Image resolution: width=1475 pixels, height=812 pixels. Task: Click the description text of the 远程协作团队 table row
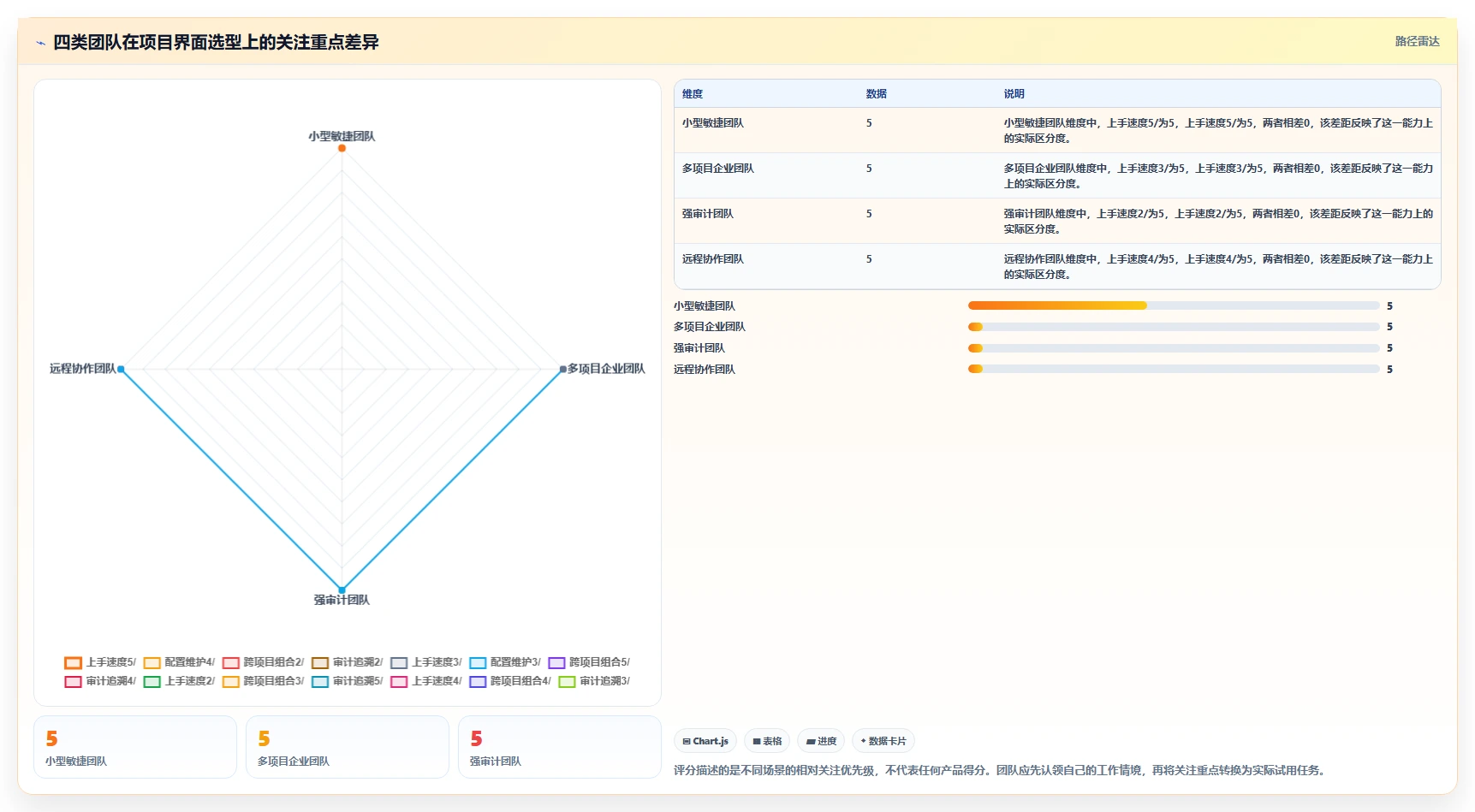pyautogui.click(x=1218, y=267)
